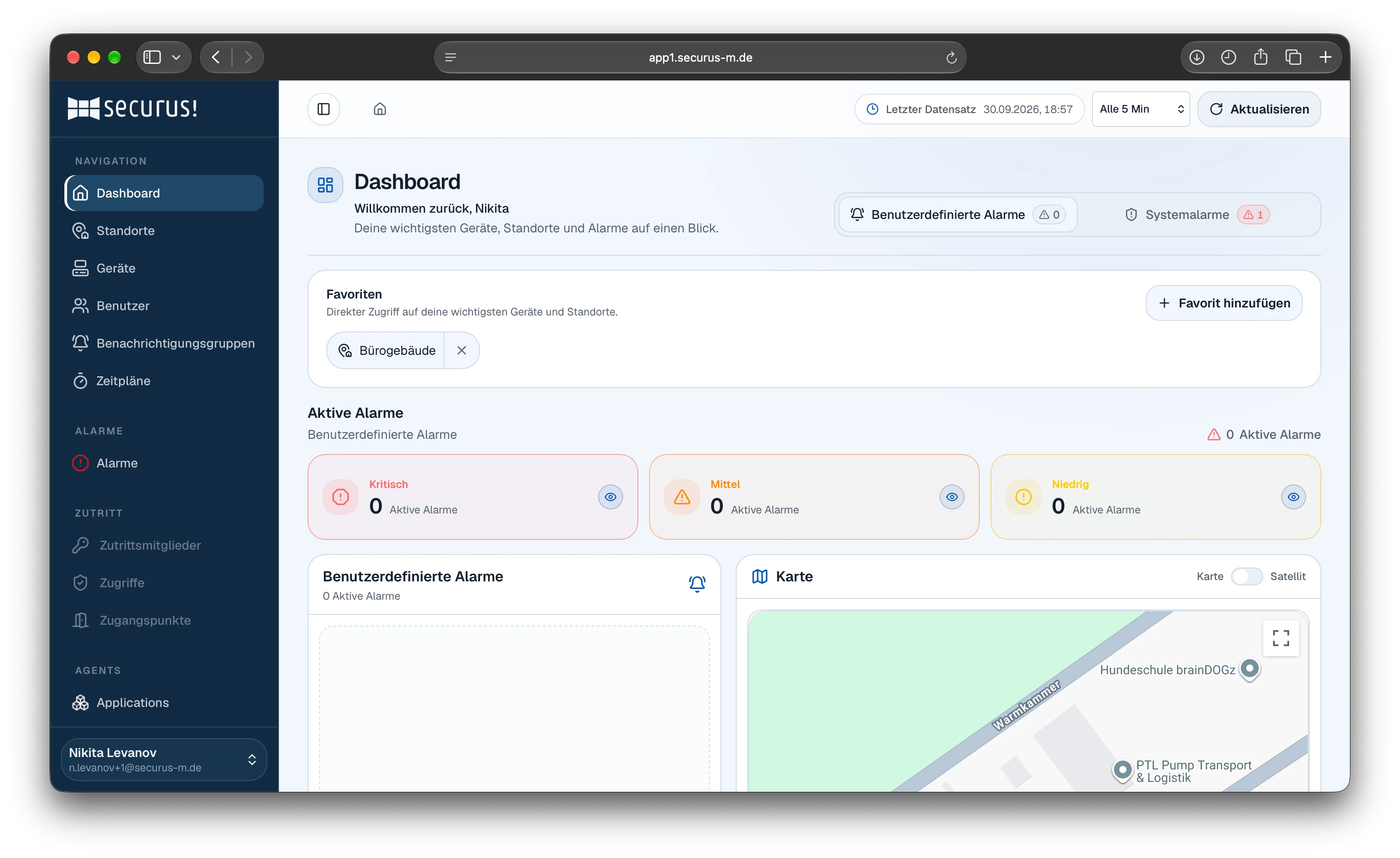The image size is (1400, 858).
Task: Open Zutrittsmitglieder in the sidebar
Action: 164,545
